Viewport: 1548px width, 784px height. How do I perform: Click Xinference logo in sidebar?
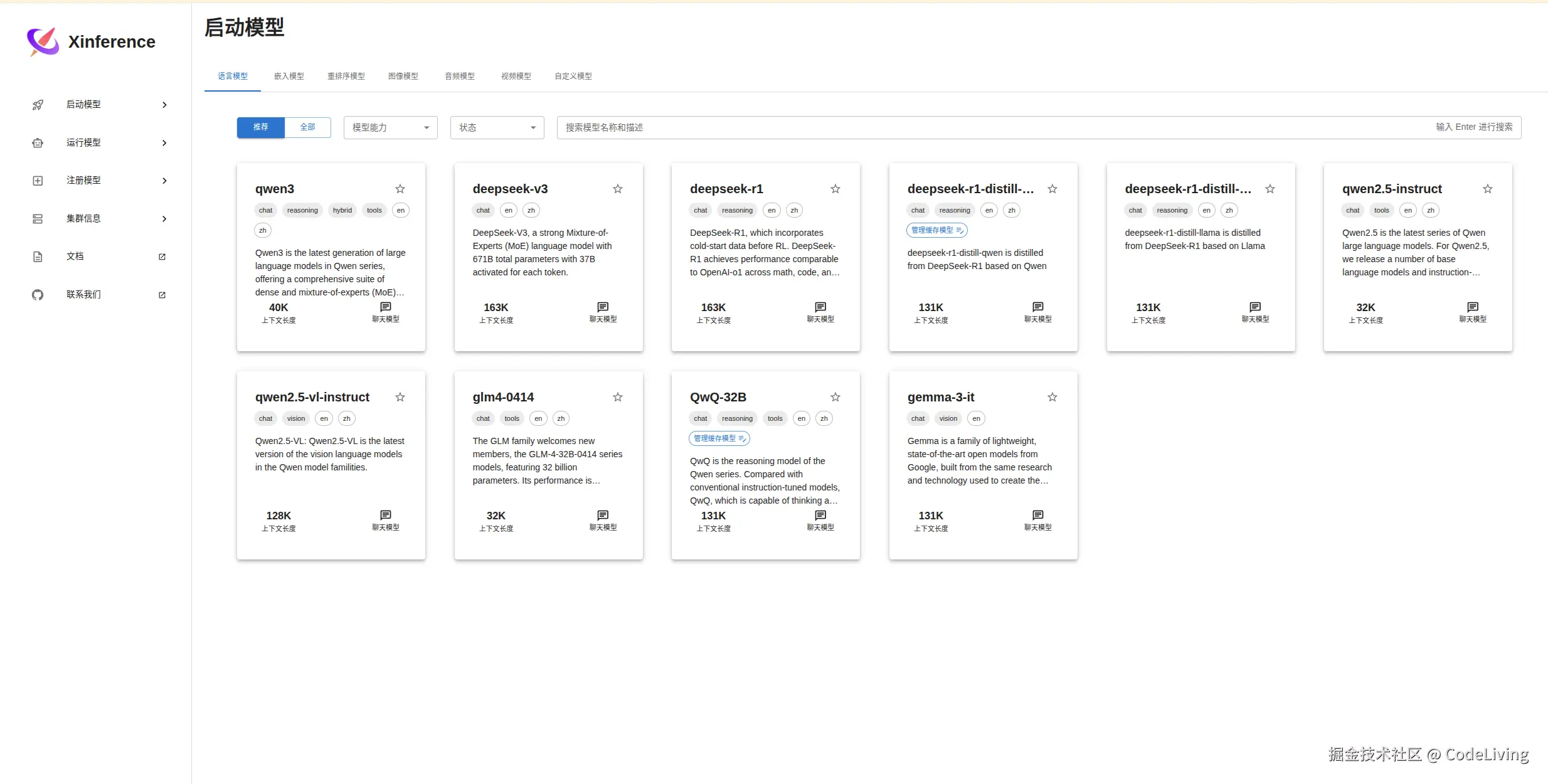click(43, 41)
